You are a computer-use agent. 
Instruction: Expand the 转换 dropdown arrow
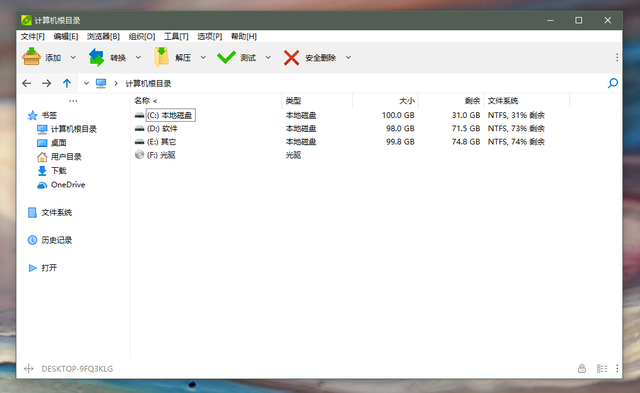coord(138,58)
